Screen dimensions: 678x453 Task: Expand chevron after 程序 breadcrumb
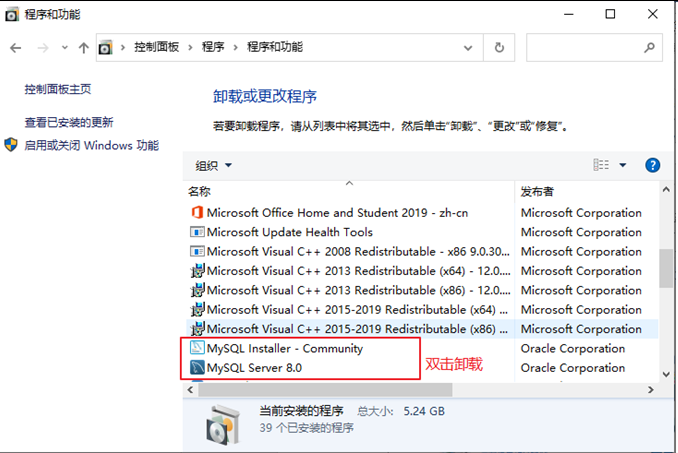point(236,48)
